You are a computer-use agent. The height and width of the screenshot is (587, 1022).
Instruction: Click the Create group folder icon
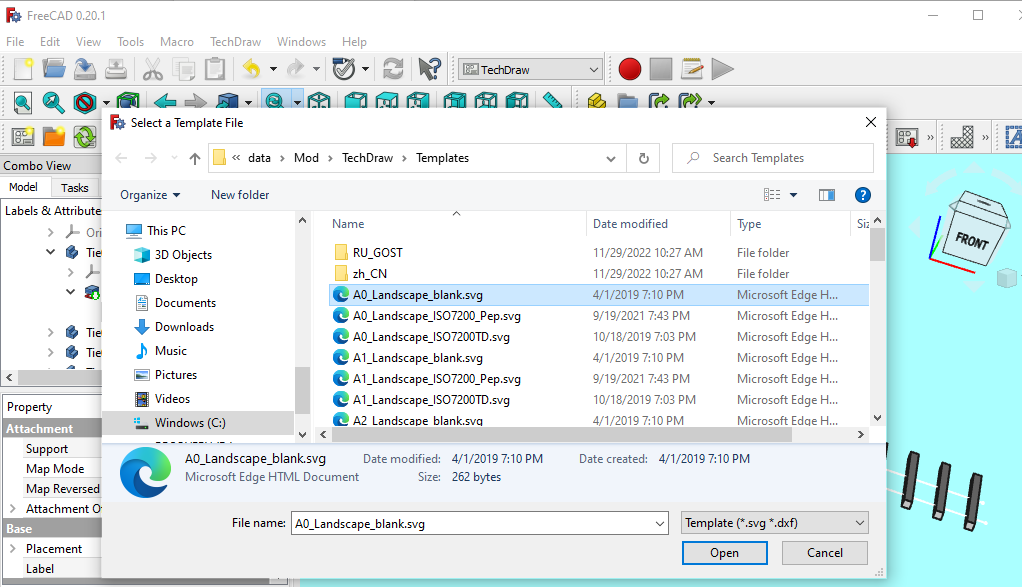pyautogui.click(x=628, y=101)
